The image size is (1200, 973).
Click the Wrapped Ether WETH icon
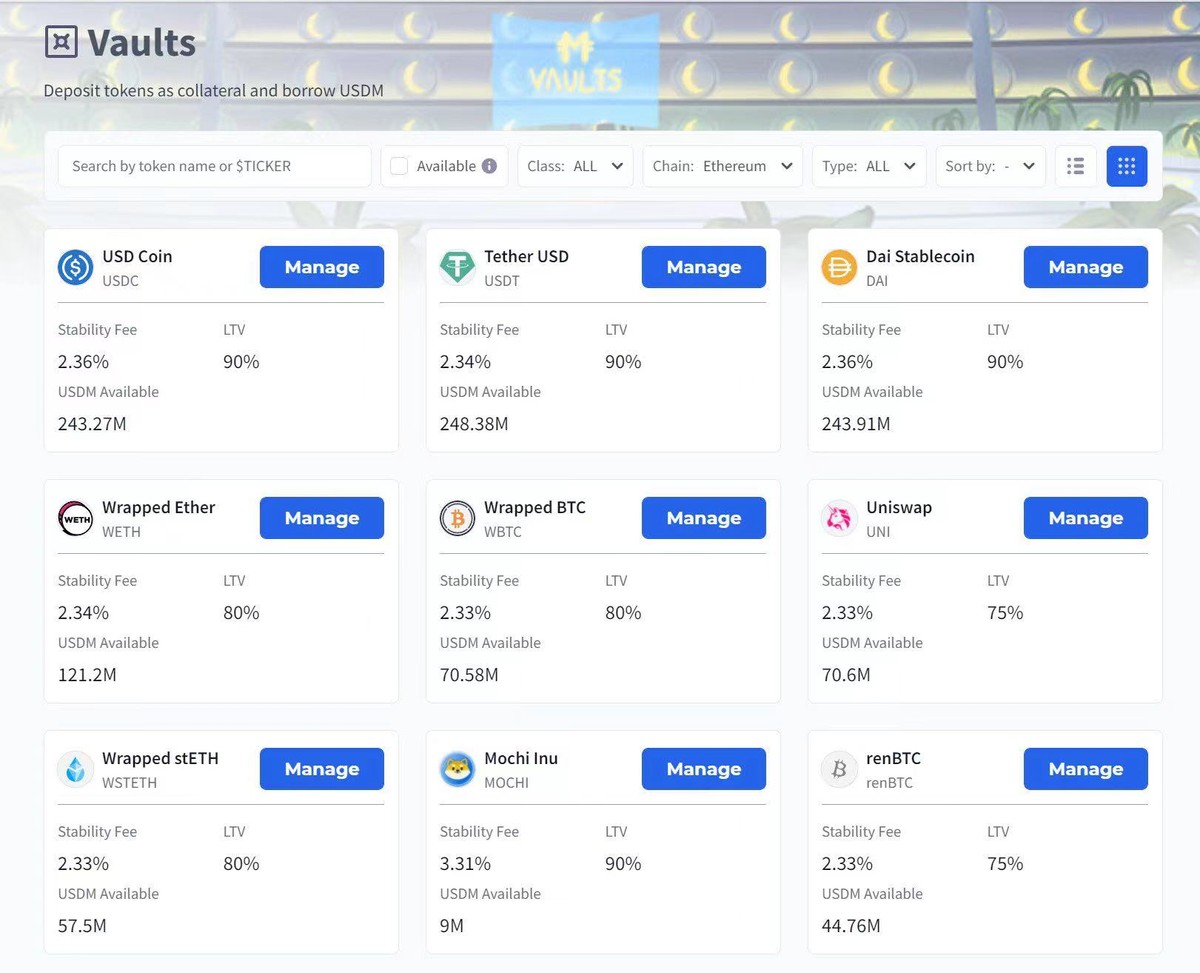point(75,518)
